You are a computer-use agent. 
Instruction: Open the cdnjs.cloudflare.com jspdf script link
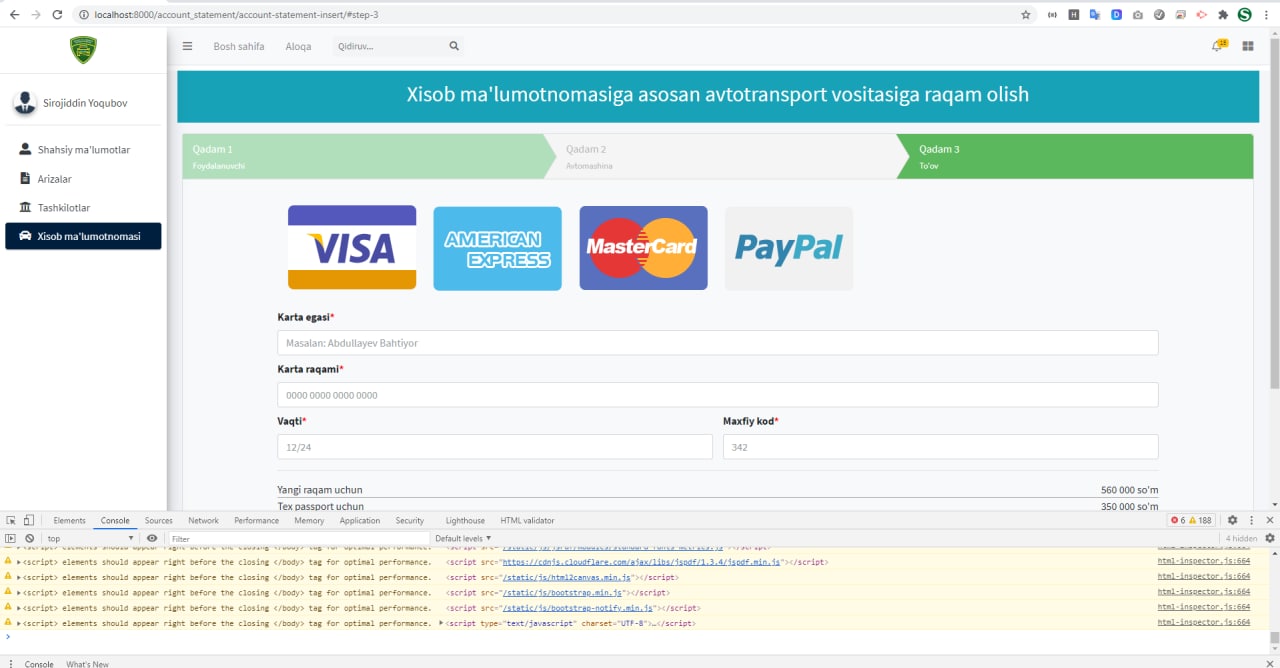[642, 562]
